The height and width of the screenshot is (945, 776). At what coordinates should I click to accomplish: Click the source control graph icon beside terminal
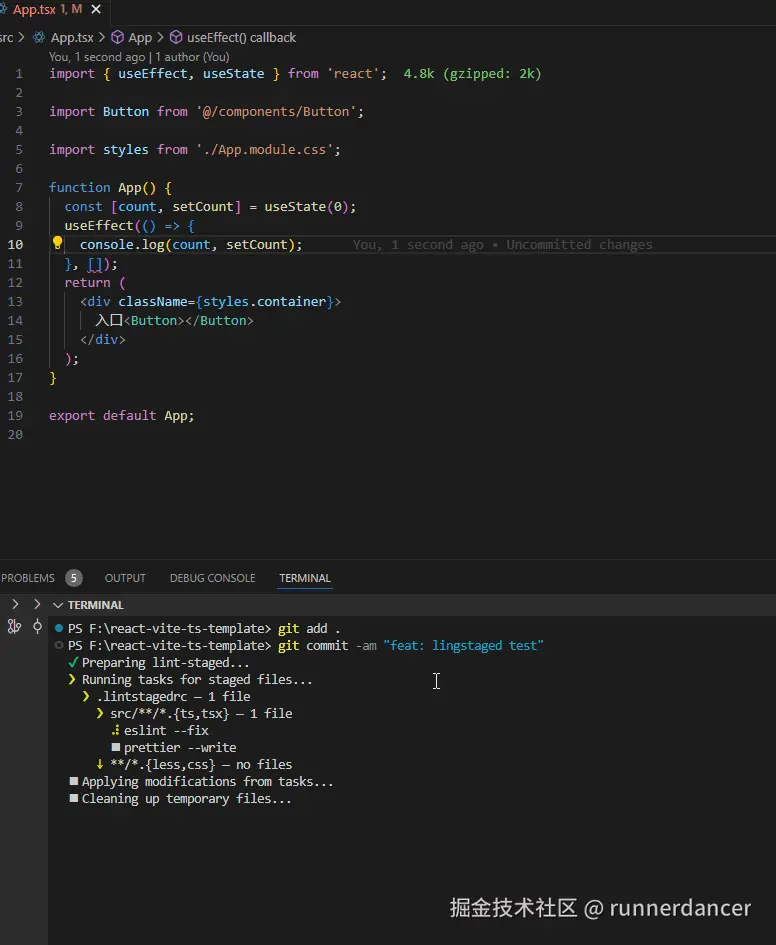(x=14, y=627)
